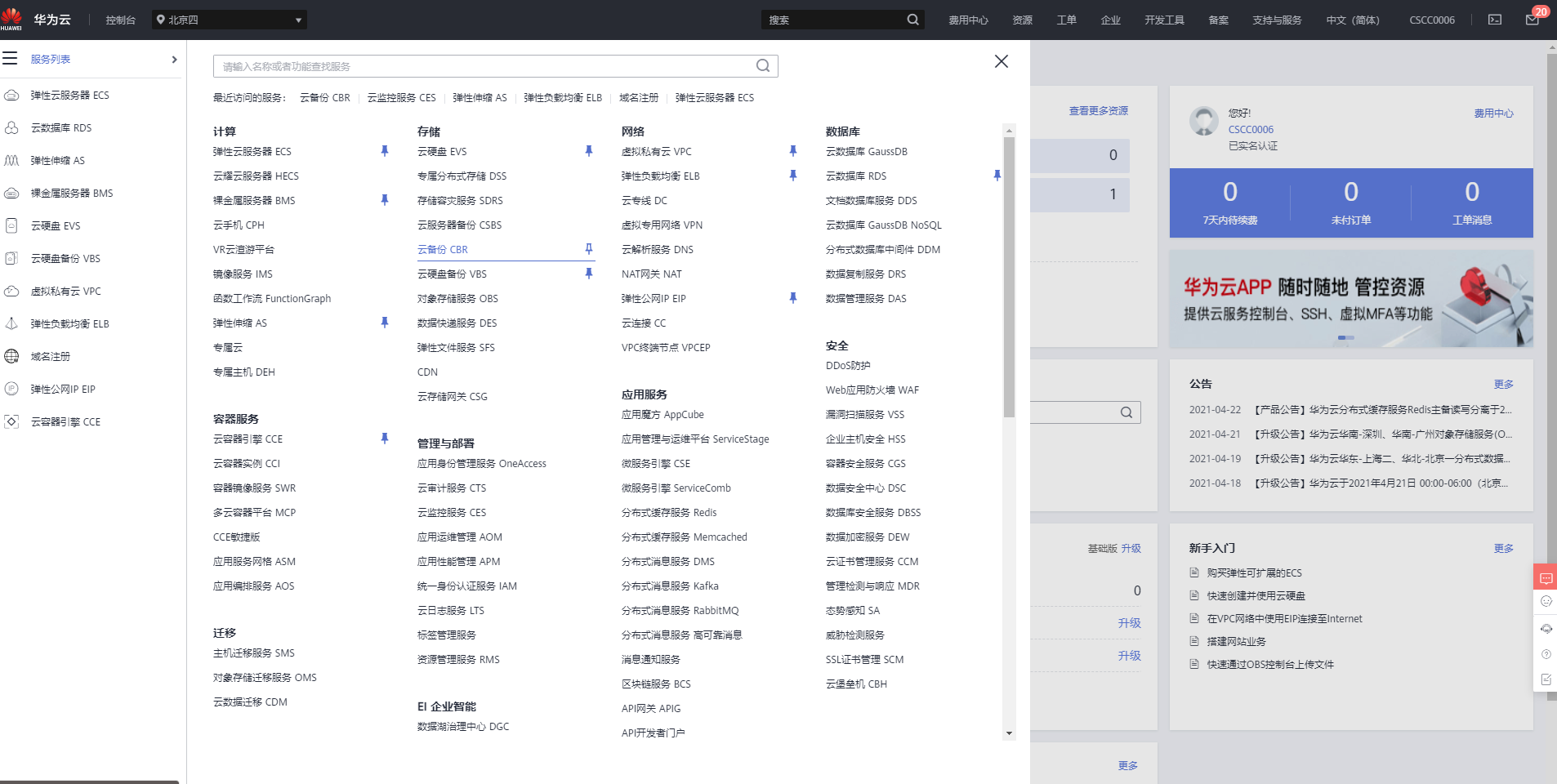Click 费用中心 link in user card
This screenshot has height=784, width=1557.
[x=1494, y=114]
